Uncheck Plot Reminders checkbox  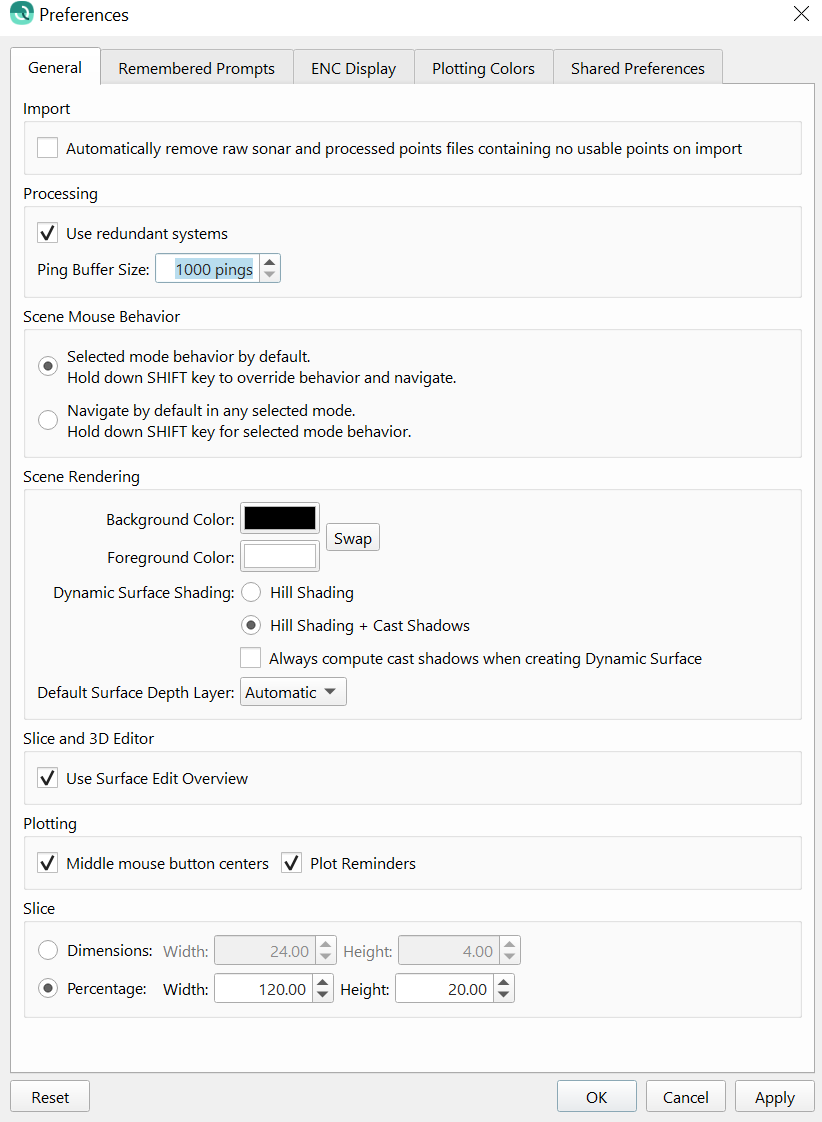[x=292, y=863]
